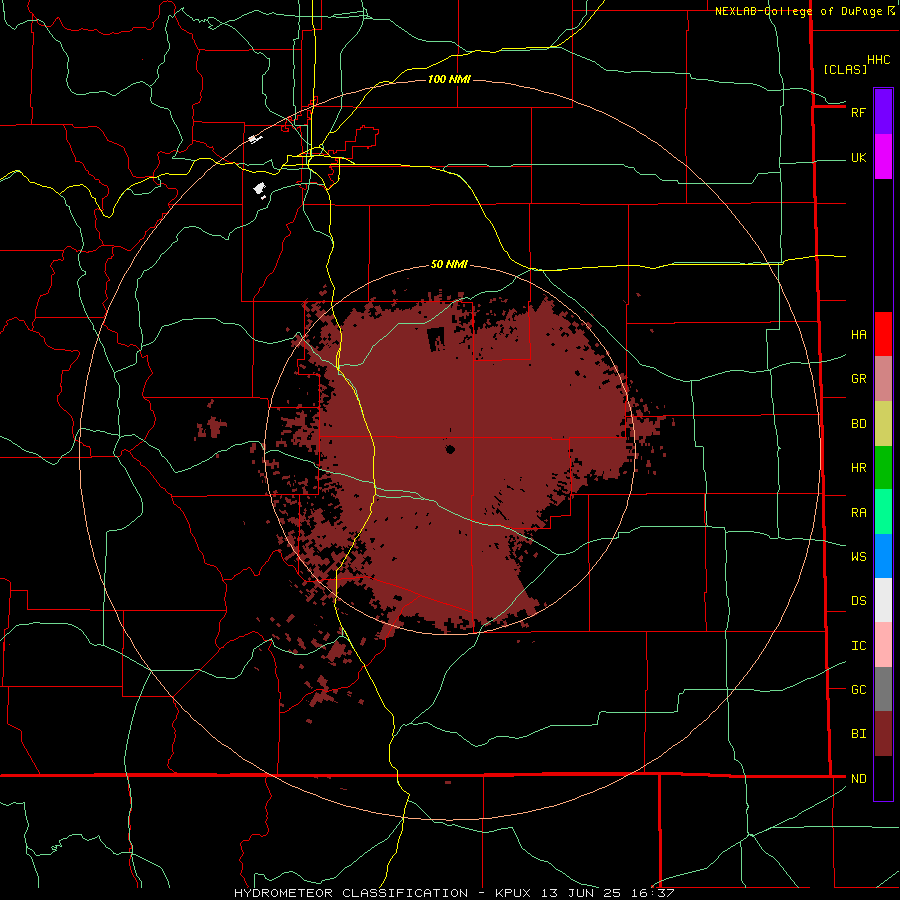Viewport: 900px width, 900px height.
Task: Click the IC legend label
Action: (858, 646)
